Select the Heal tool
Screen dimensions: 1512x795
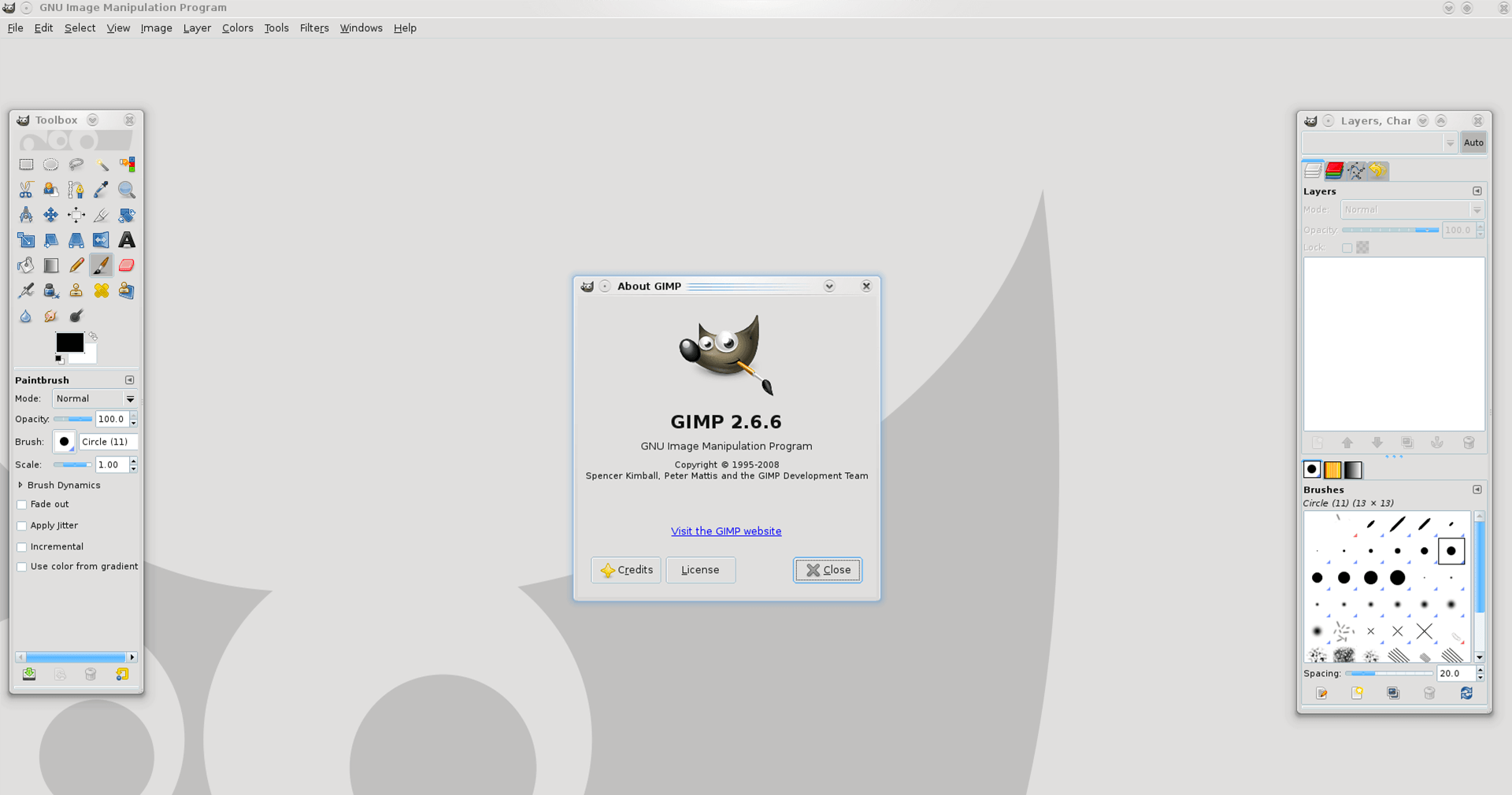click(x=102, y=290)
